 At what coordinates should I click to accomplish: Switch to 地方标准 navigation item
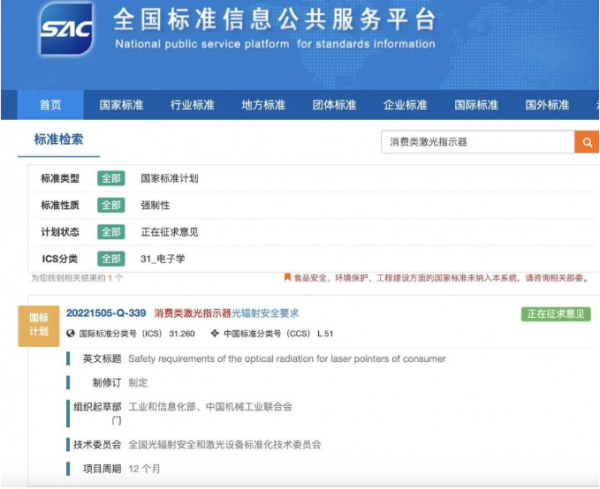pyautogui.click(x=264, y=105)
